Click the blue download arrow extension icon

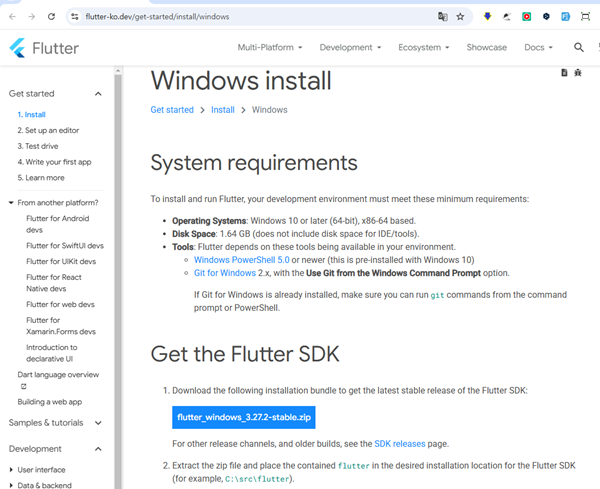(x=488, y=16)
